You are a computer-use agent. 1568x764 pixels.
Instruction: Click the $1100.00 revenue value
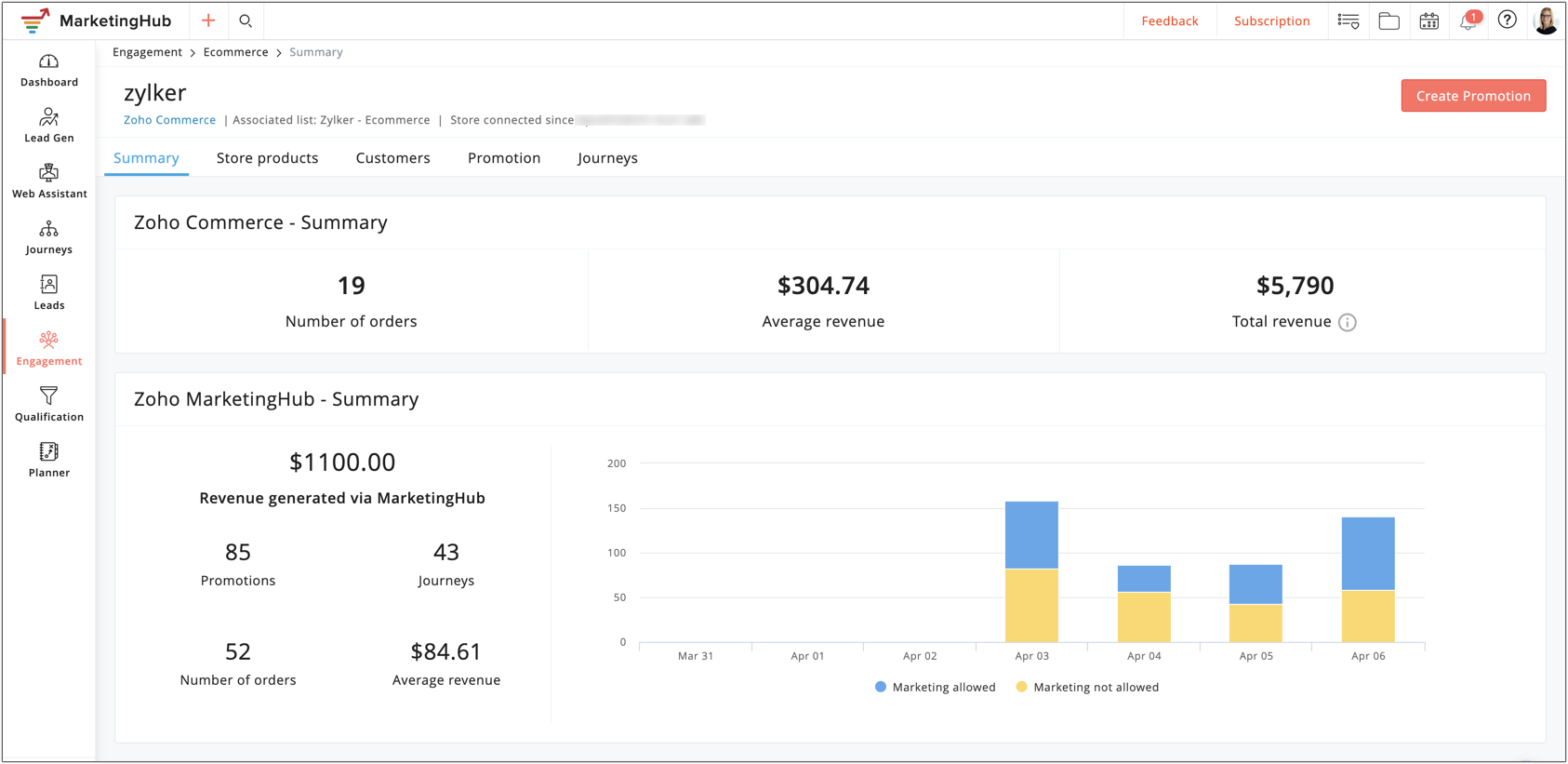[x=342, y=462]
